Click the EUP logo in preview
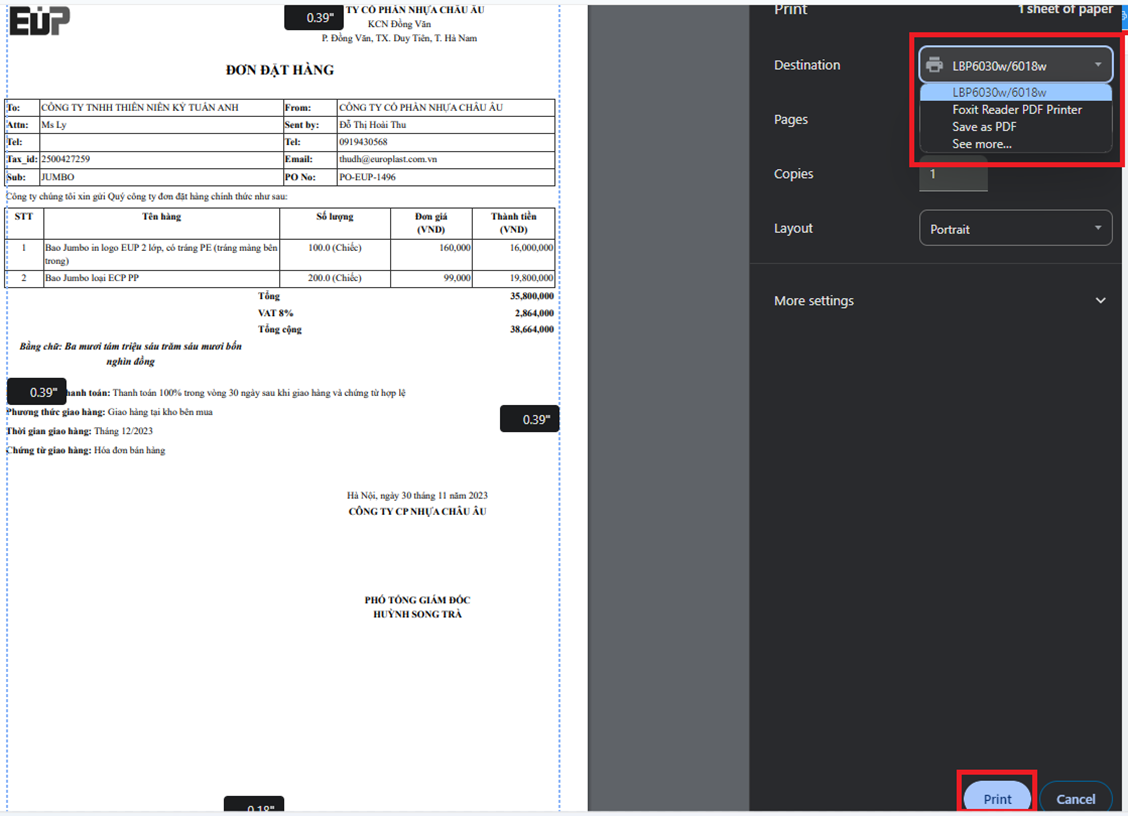Viewport: 1128px width, 816px height. point(40,20)
